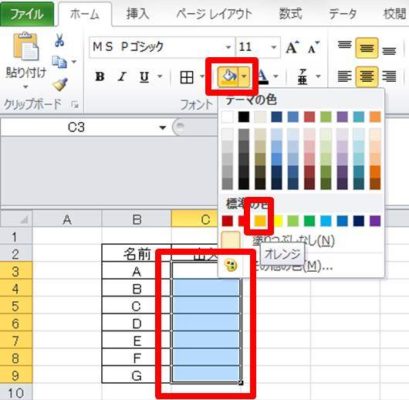Click the Cut scissors icon
Image resolution: width=409 pixels, height=400 pixels.
click(60, 40)
